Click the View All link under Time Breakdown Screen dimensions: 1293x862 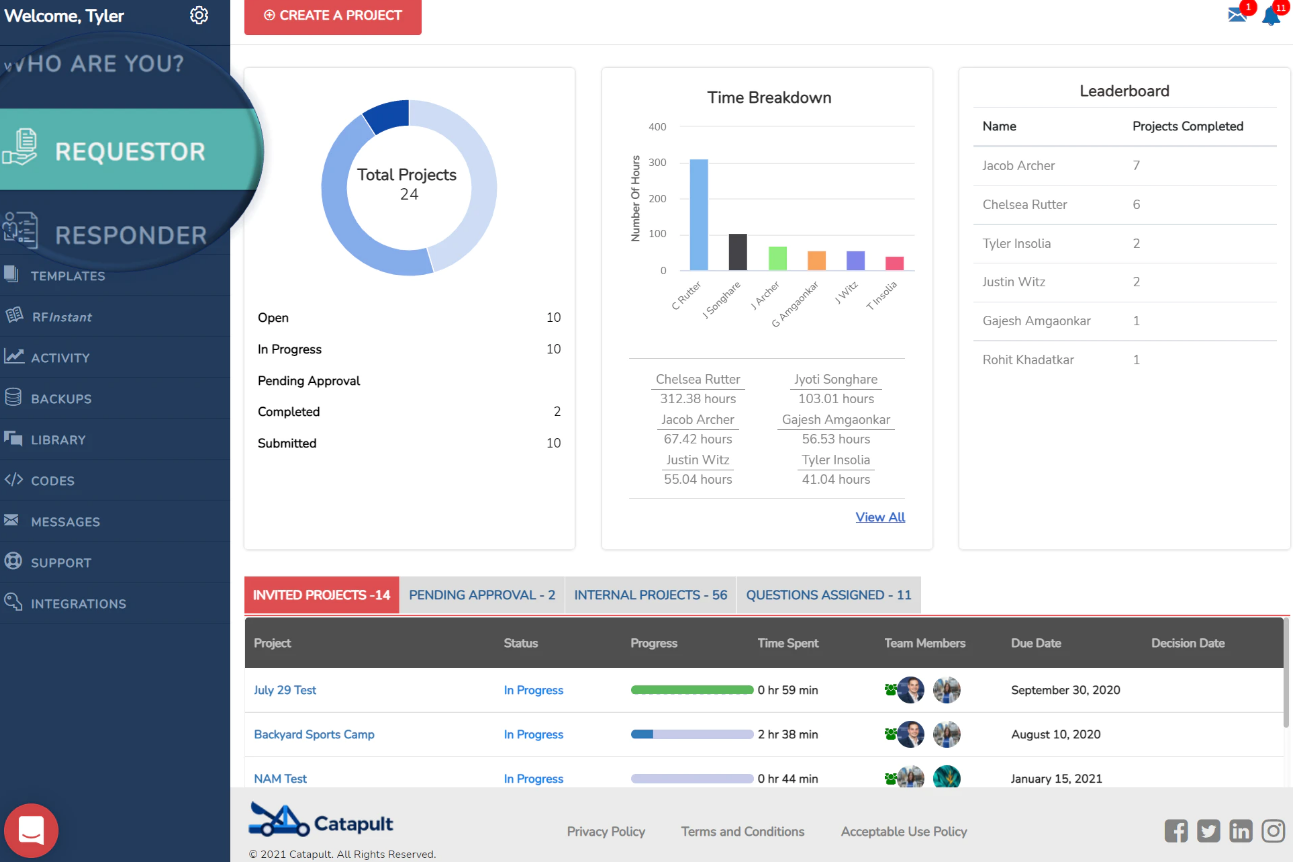coord(880,517)
